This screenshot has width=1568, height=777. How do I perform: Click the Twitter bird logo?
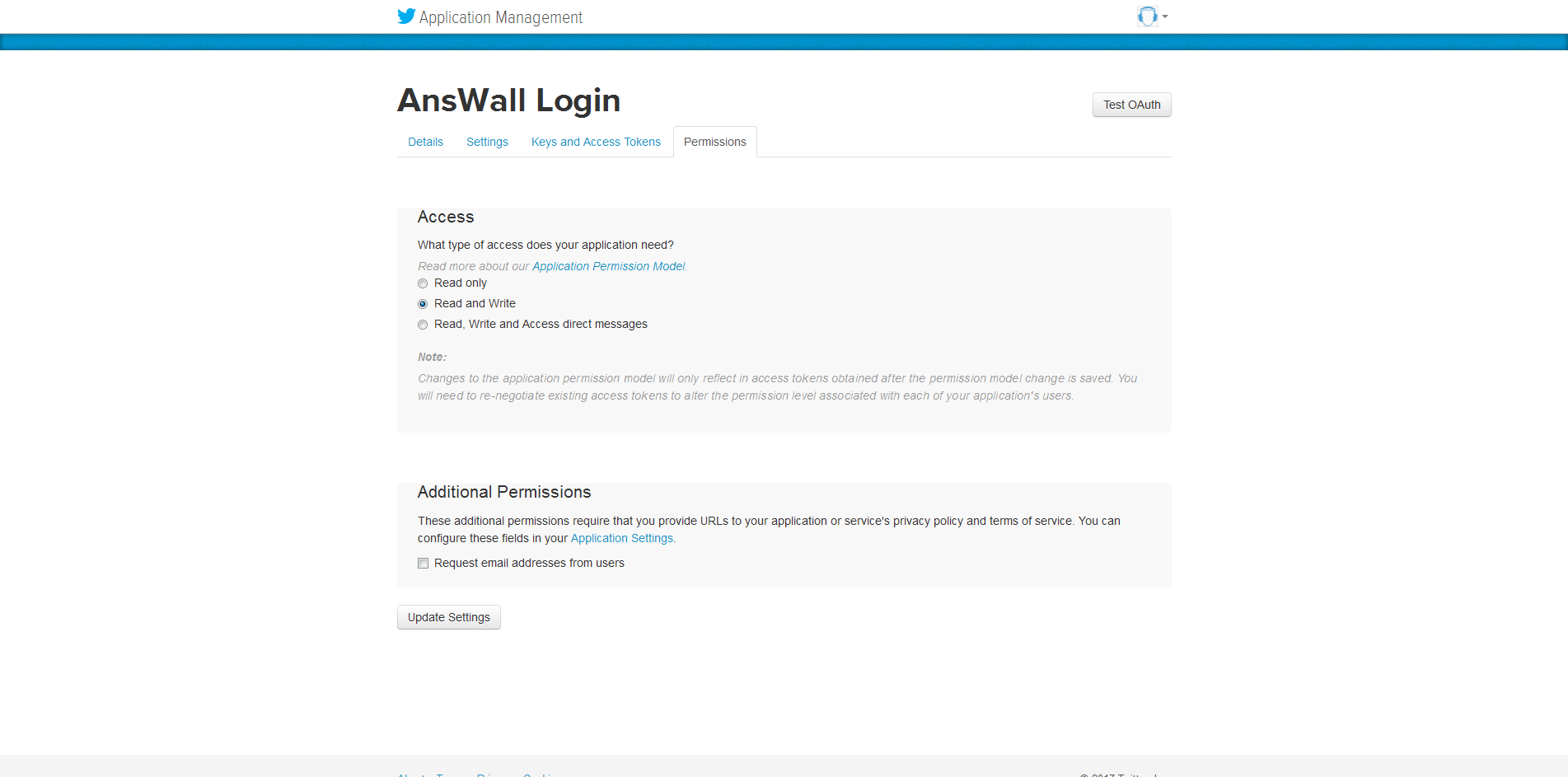pos(406,16)
